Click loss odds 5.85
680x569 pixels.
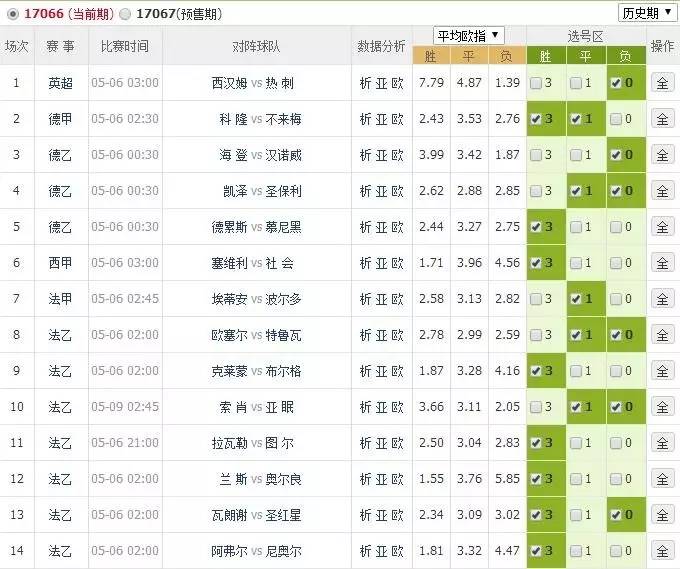click(507, 478)
